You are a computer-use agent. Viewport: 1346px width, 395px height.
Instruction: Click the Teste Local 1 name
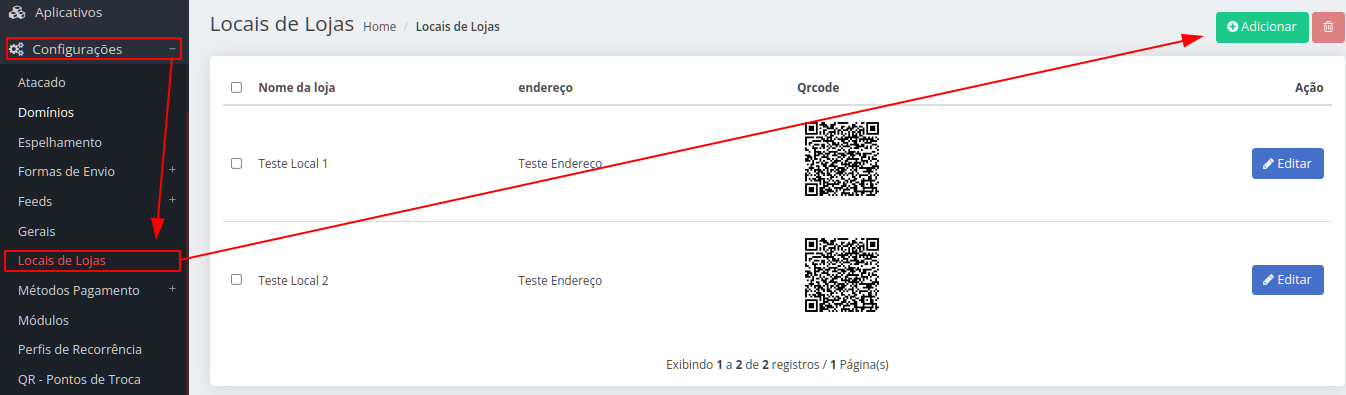pyautogui.click(x=293, y=163)
